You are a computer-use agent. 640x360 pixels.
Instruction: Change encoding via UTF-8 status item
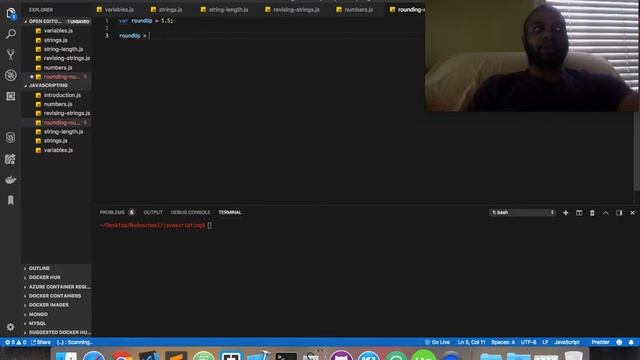pyautogui.click(x=528, y=342)
